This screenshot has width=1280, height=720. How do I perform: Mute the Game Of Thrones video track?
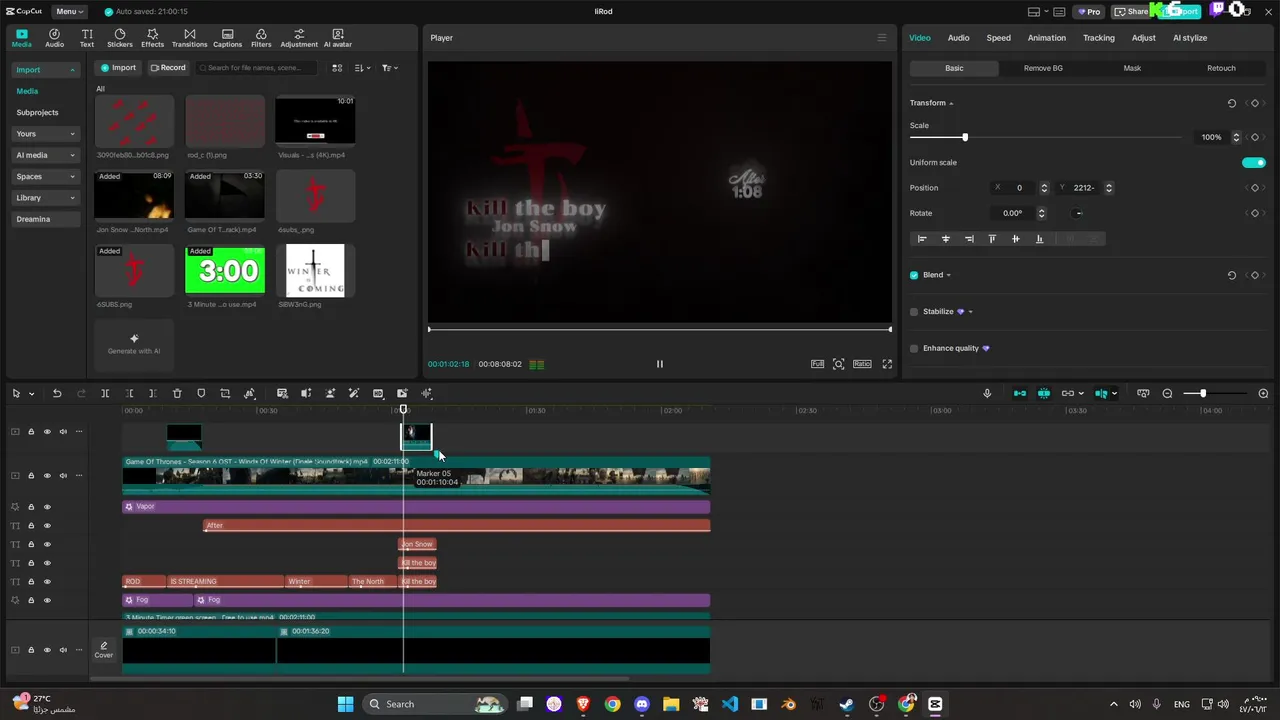click(63, 476)
